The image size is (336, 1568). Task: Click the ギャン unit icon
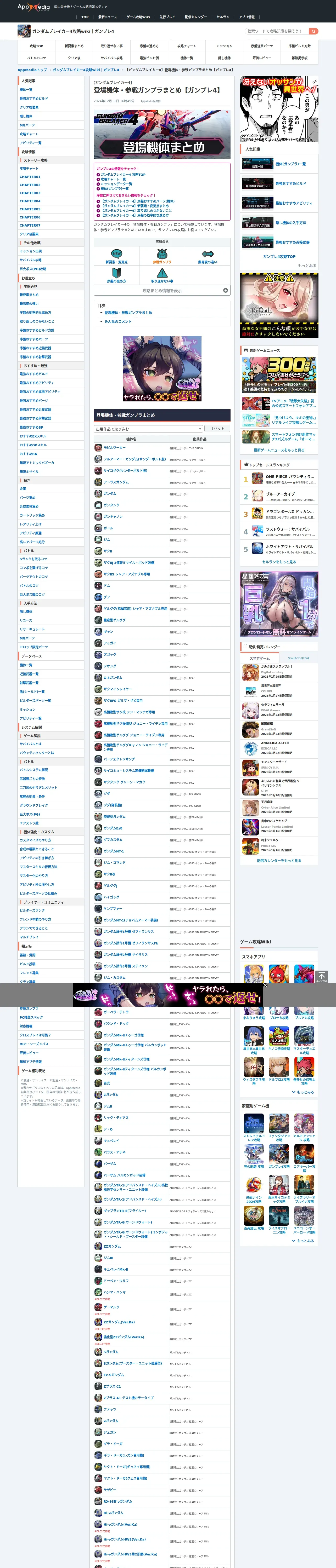tap(98, 632)
